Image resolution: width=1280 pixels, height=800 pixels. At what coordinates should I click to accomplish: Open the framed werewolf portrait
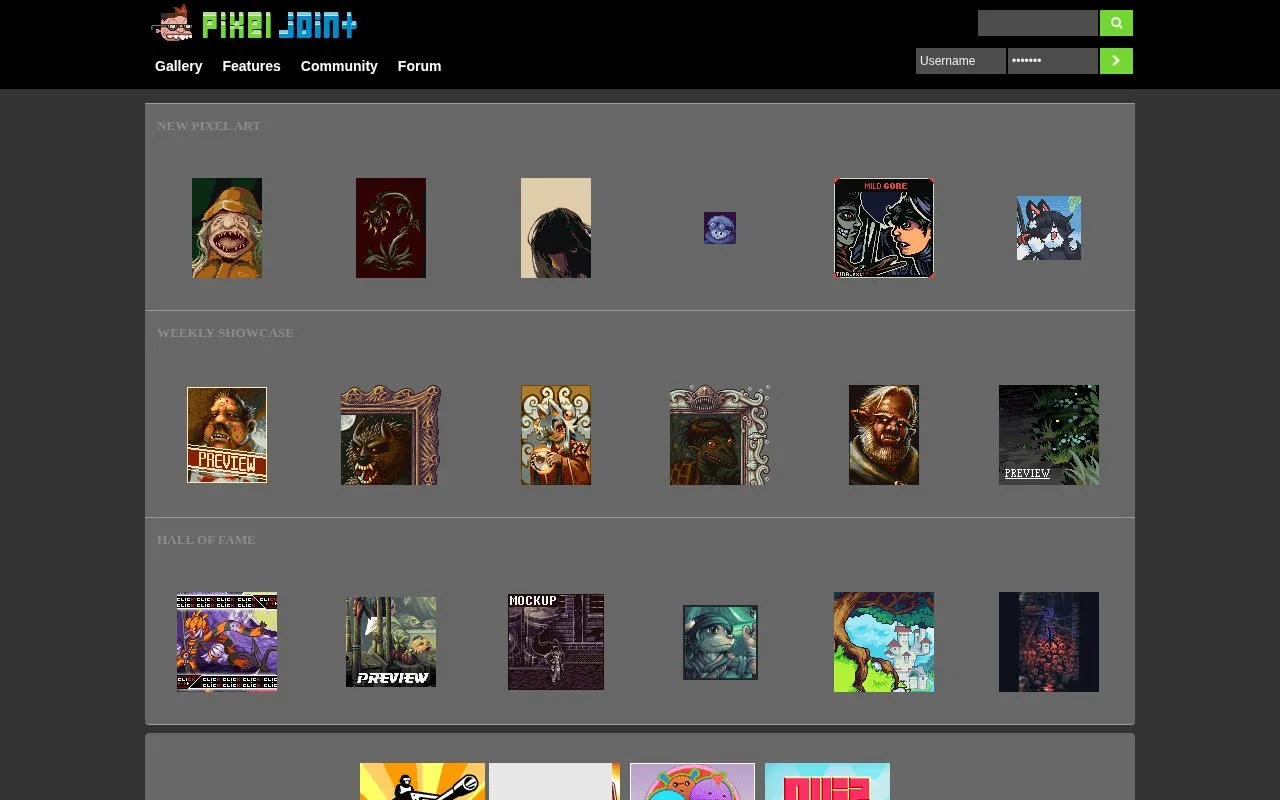(x=391, y=435)
